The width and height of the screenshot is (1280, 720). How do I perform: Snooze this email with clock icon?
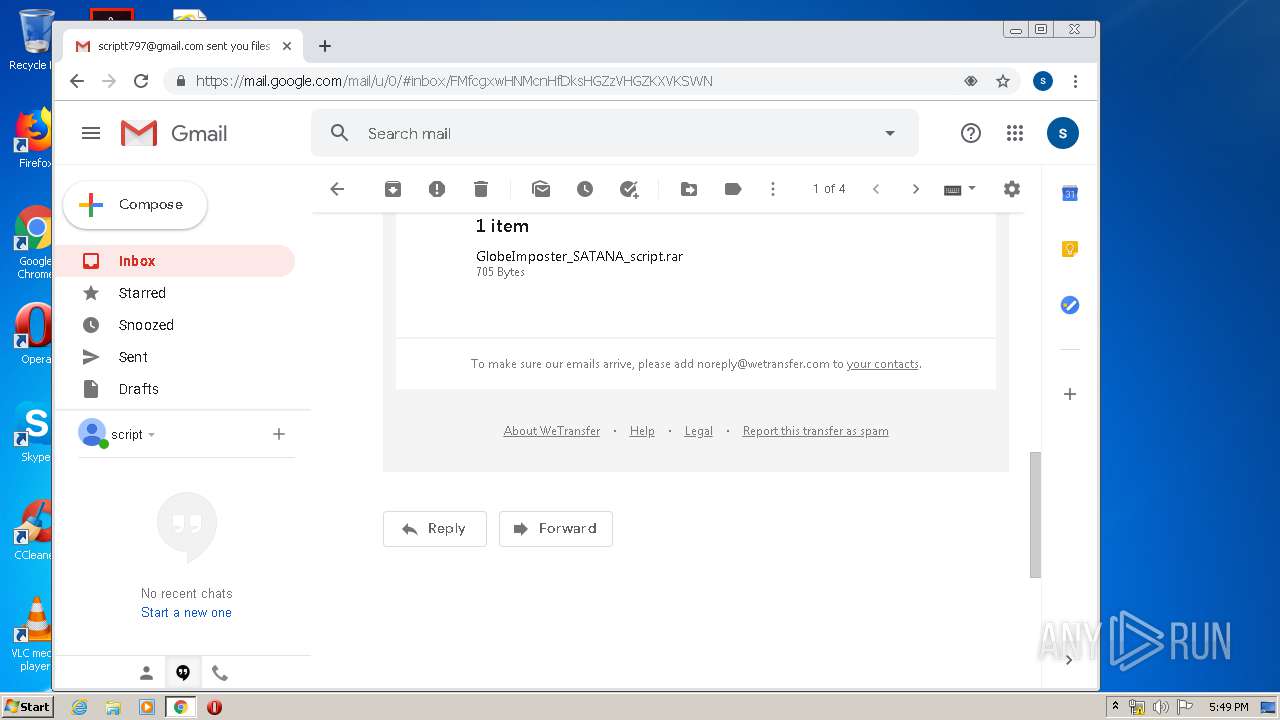[x=585, y=189]
